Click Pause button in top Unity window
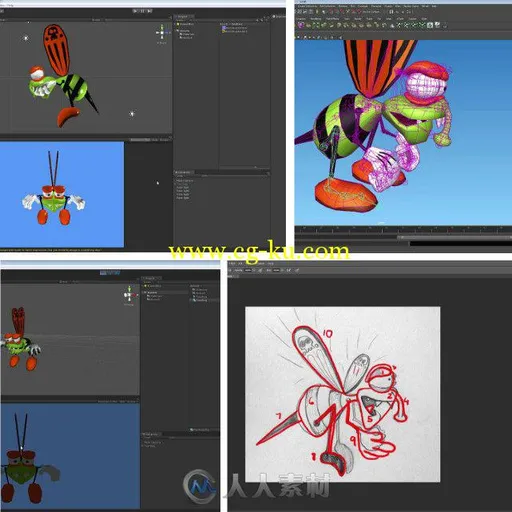Screen dimensions: 512x512 click(x=142, y=11)
